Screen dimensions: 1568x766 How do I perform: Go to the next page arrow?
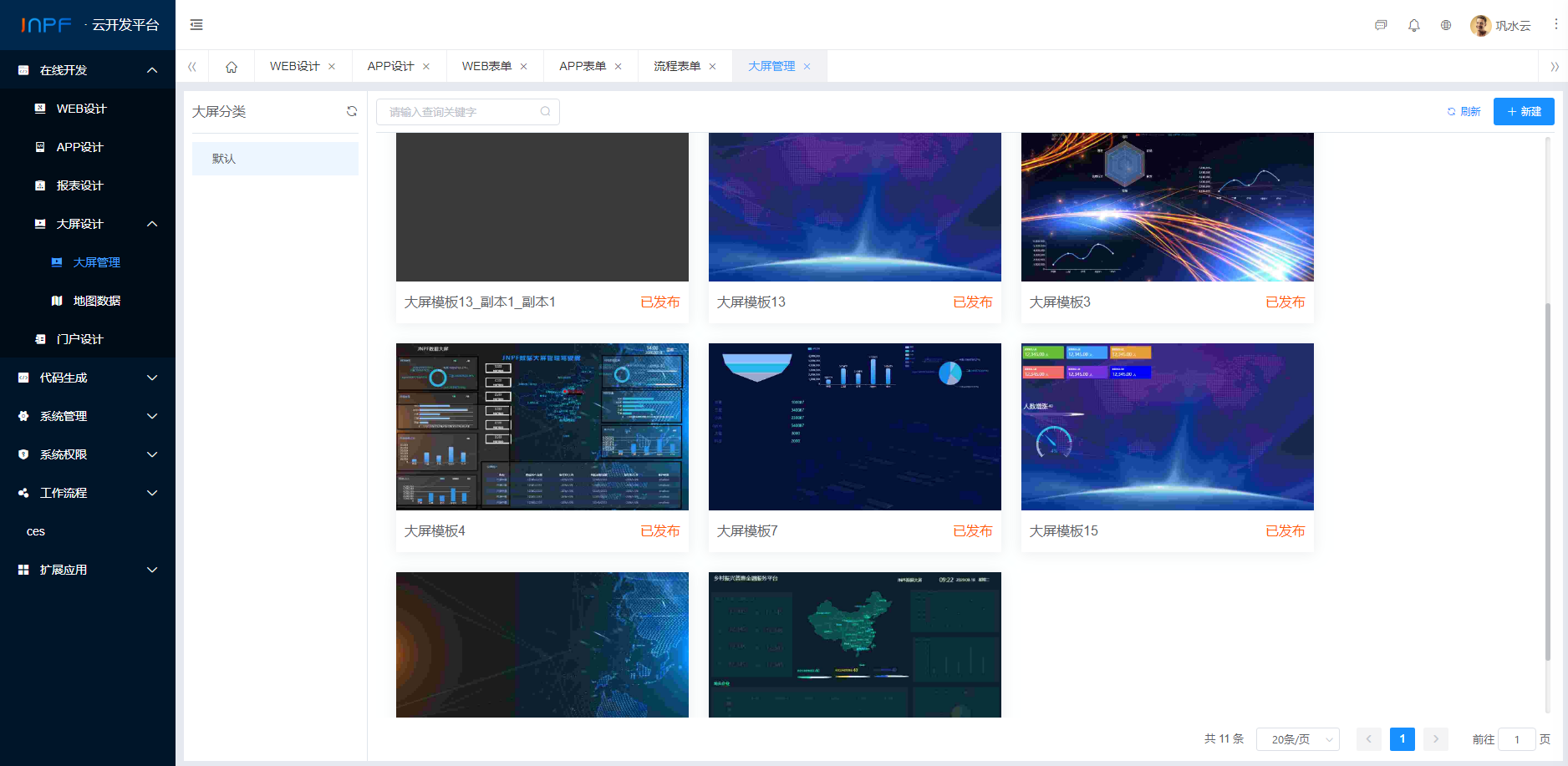click(x=1436, y=739)
